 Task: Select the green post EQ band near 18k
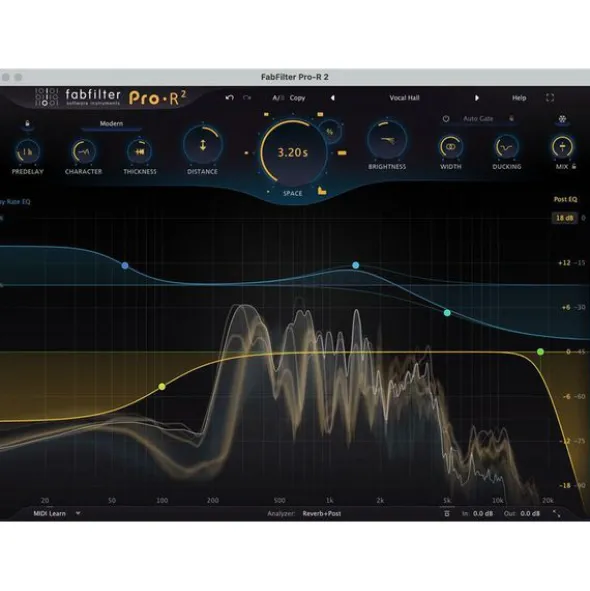(540, 352)
